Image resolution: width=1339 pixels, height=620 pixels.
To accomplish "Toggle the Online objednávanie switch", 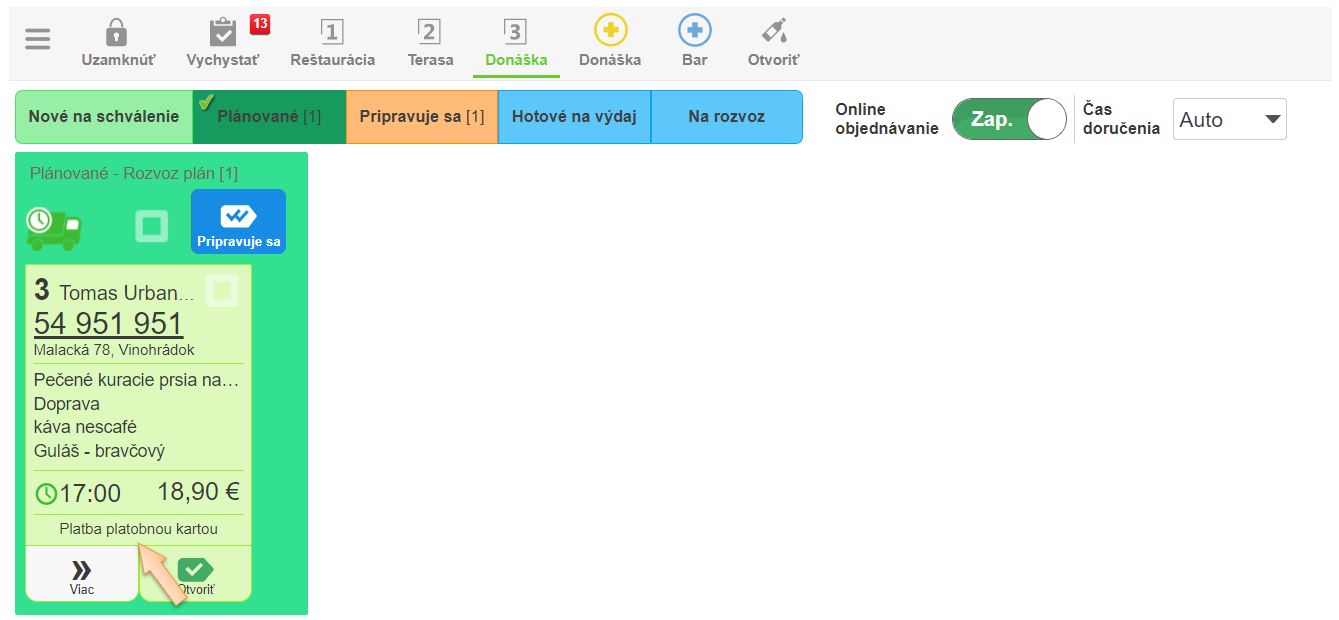I will (1009, 119).
